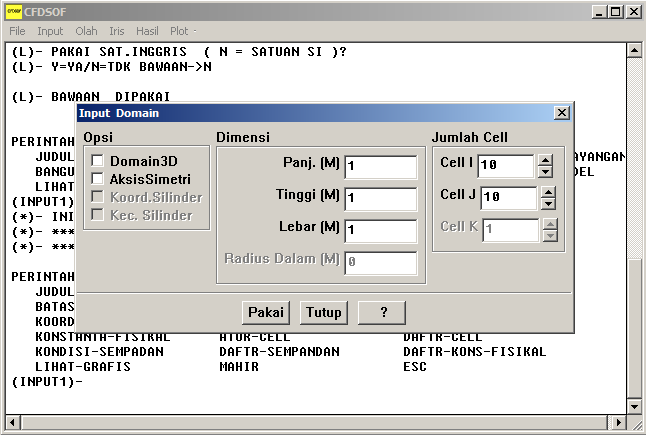
Task: Click the Panj. (M) input field
Action: (x=381, y=166)
